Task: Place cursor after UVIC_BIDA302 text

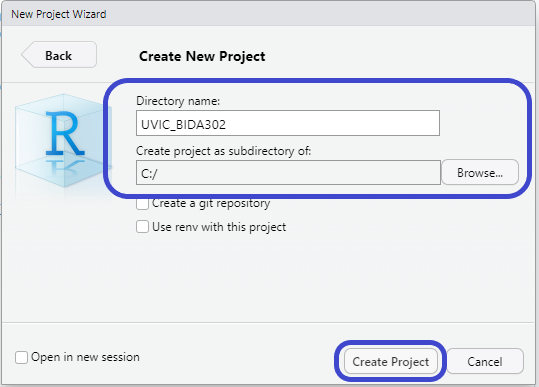Action: point(228,124)
